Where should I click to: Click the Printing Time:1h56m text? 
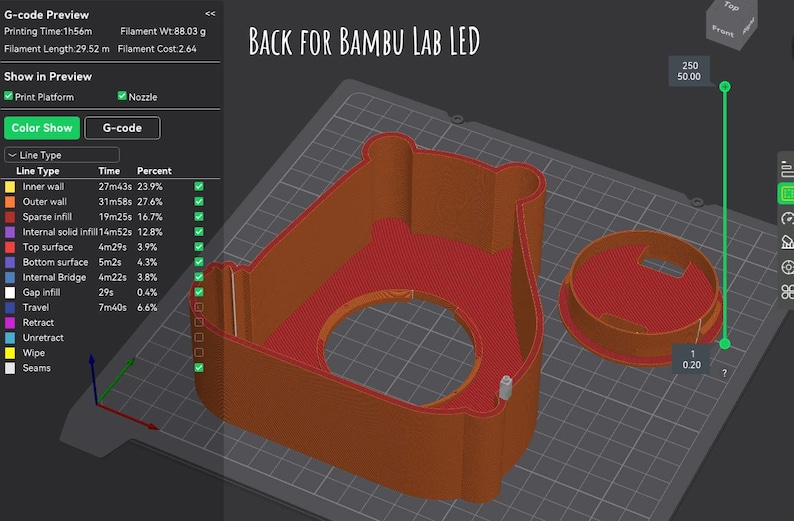[x=48, y=31]
